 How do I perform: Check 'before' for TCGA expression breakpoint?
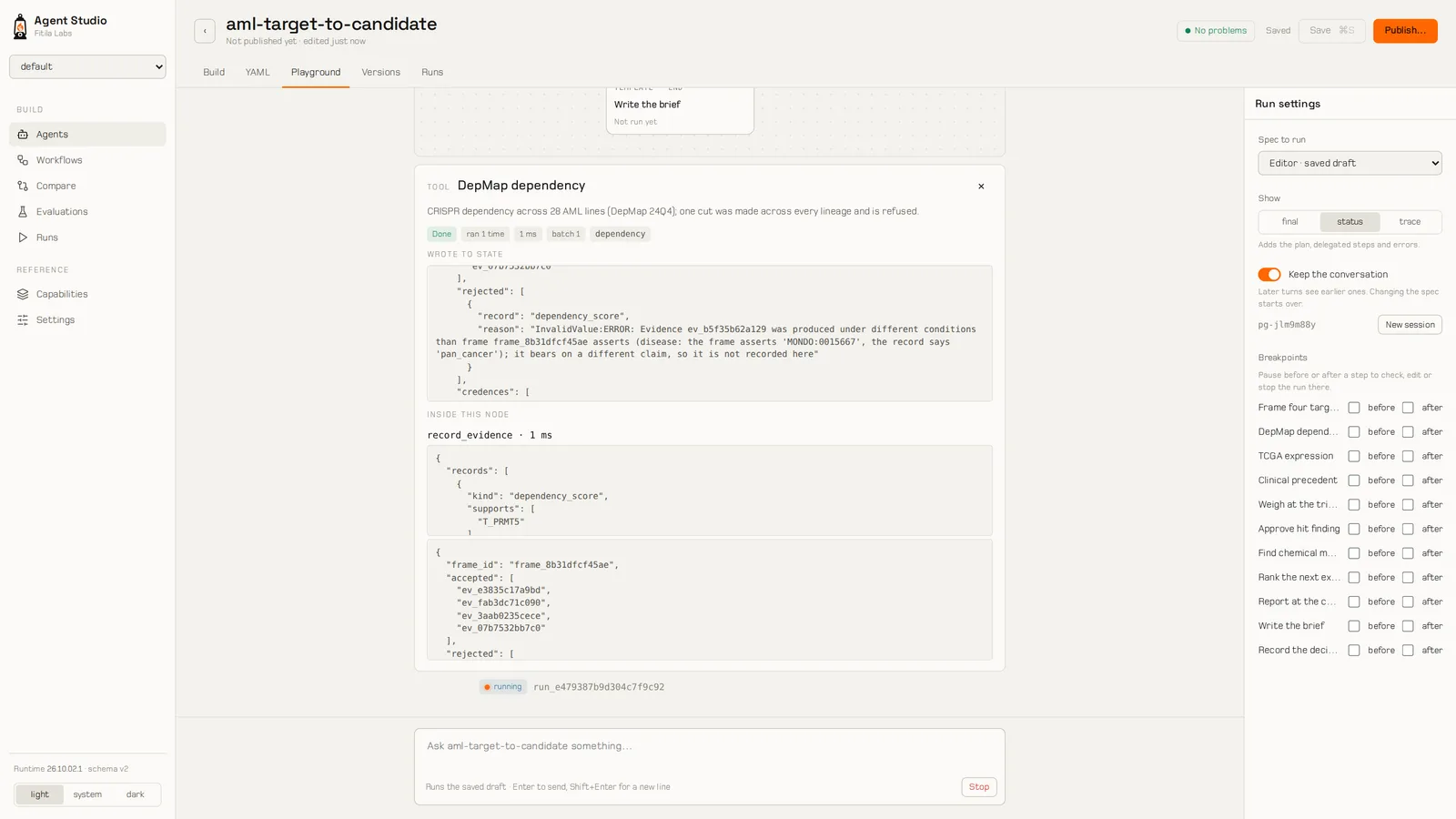[1354, 456]
